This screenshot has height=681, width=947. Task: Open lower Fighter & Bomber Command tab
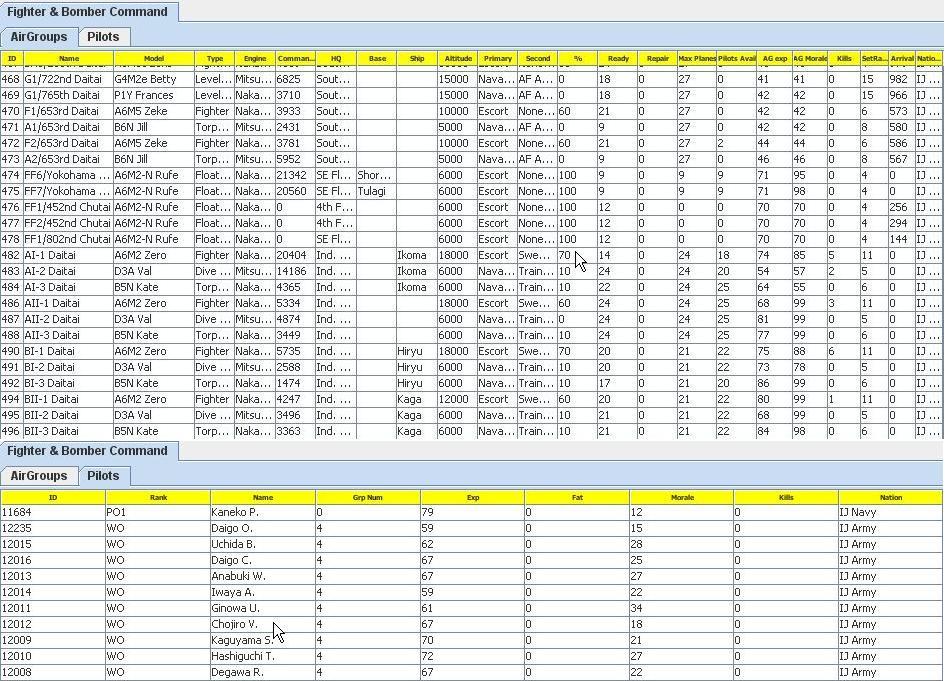(x=88, y=450)
